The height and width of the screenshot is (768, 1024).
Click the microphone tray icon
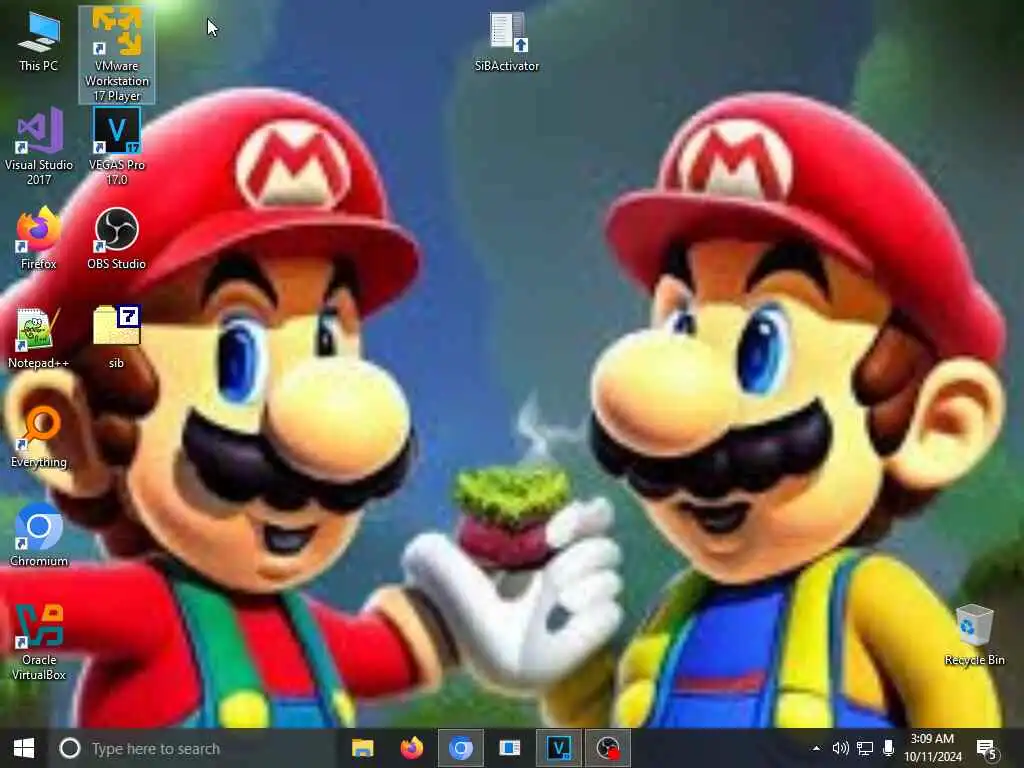point(888,748)
